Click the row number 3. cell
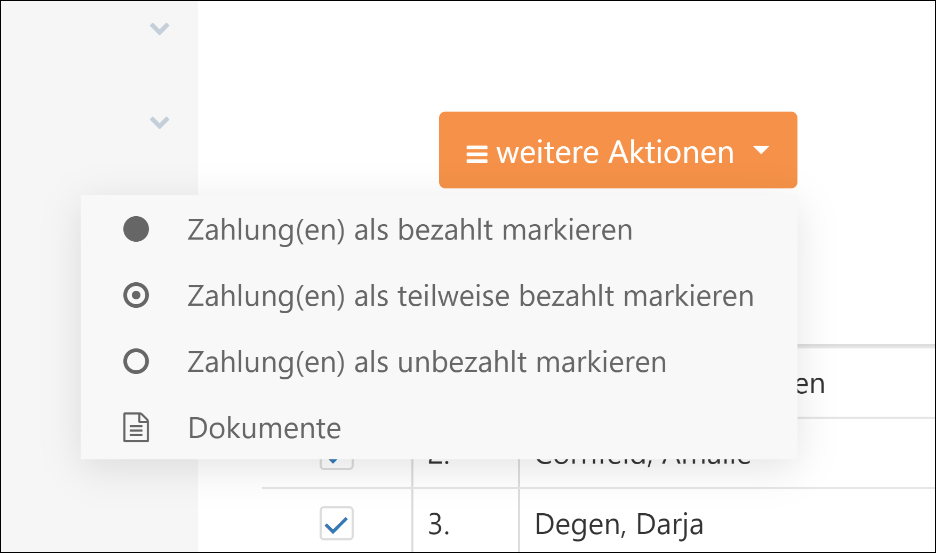The width and height of the screenshot is (936, 553). (x=439, y=524)
